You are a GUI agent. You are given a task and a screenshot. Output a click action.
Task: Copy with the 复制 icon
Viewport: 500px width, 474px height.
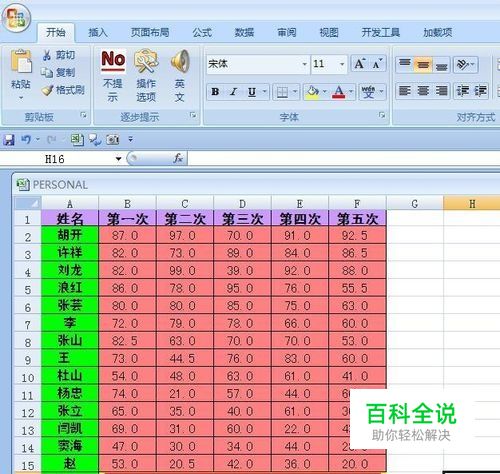47,72
